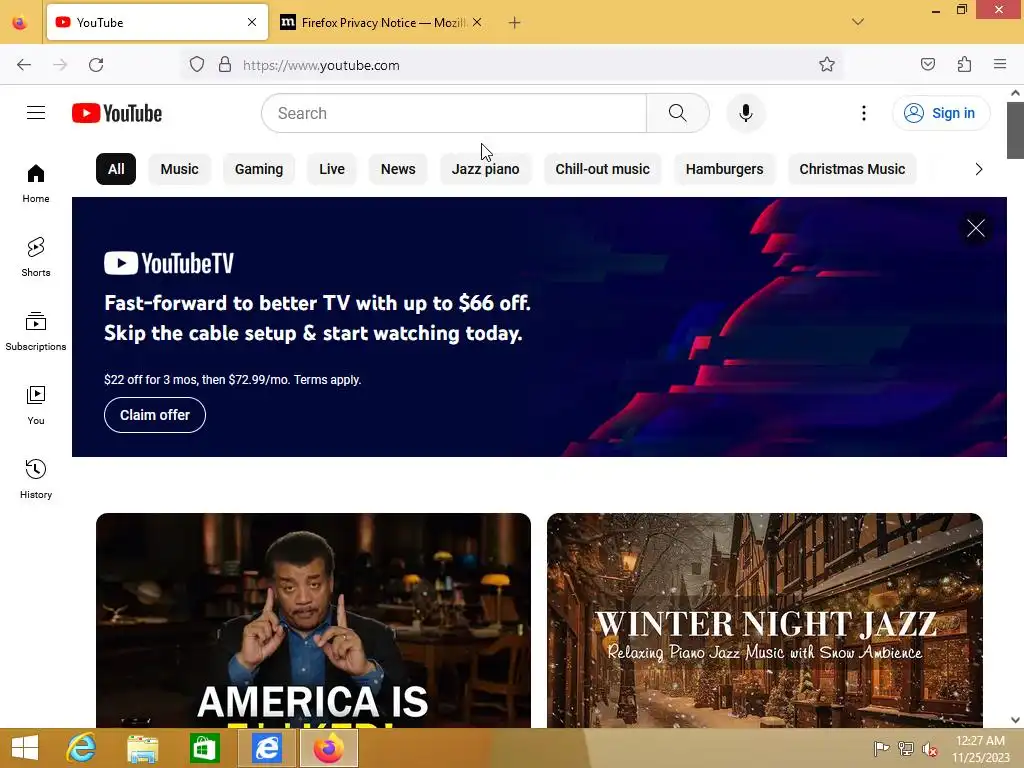Open File Explorer from taskbar
This screenshot has height=768, width=1024.
pos(142,748)
